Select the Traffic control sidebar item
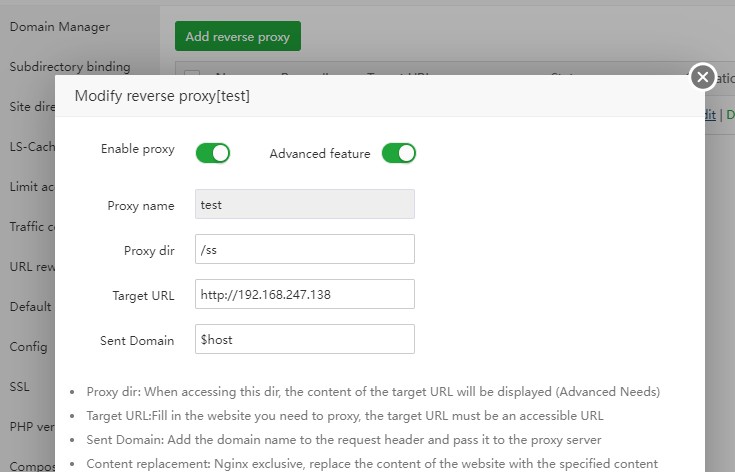Image resolution: width=735 pixels, height=472 pixels. coord(32,227)
